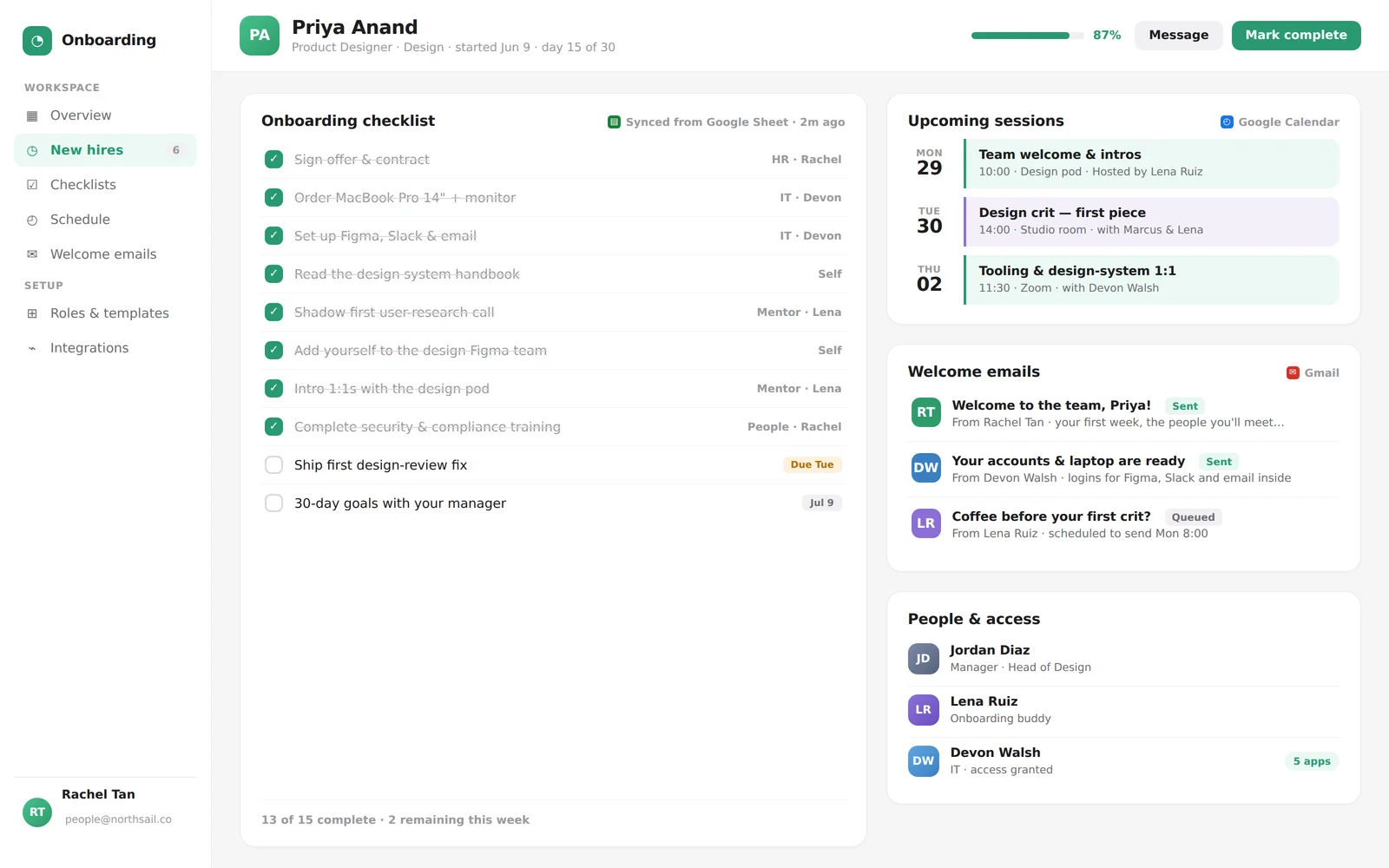Click people@northsail.co email text
Viewport: 1389px width, 868px height.
click(x=118, y=819)
